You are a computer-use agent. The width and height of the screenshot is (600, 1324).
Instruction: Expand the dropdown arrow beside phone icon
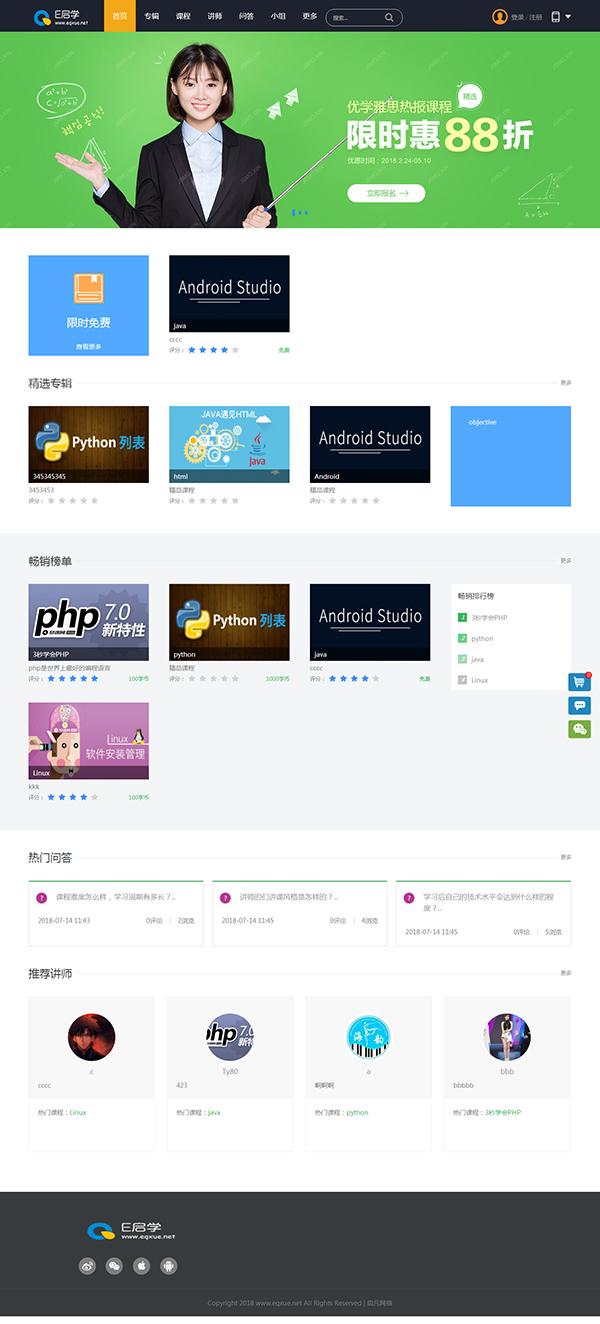coord(568,16)
